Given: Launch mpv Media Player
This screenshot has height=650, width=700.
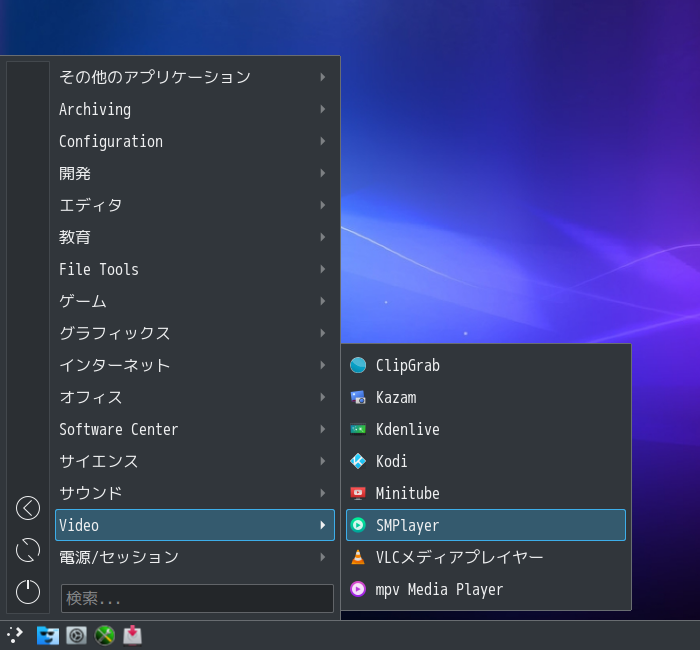Looking at the screenshot, I should (x=486, y=589).
